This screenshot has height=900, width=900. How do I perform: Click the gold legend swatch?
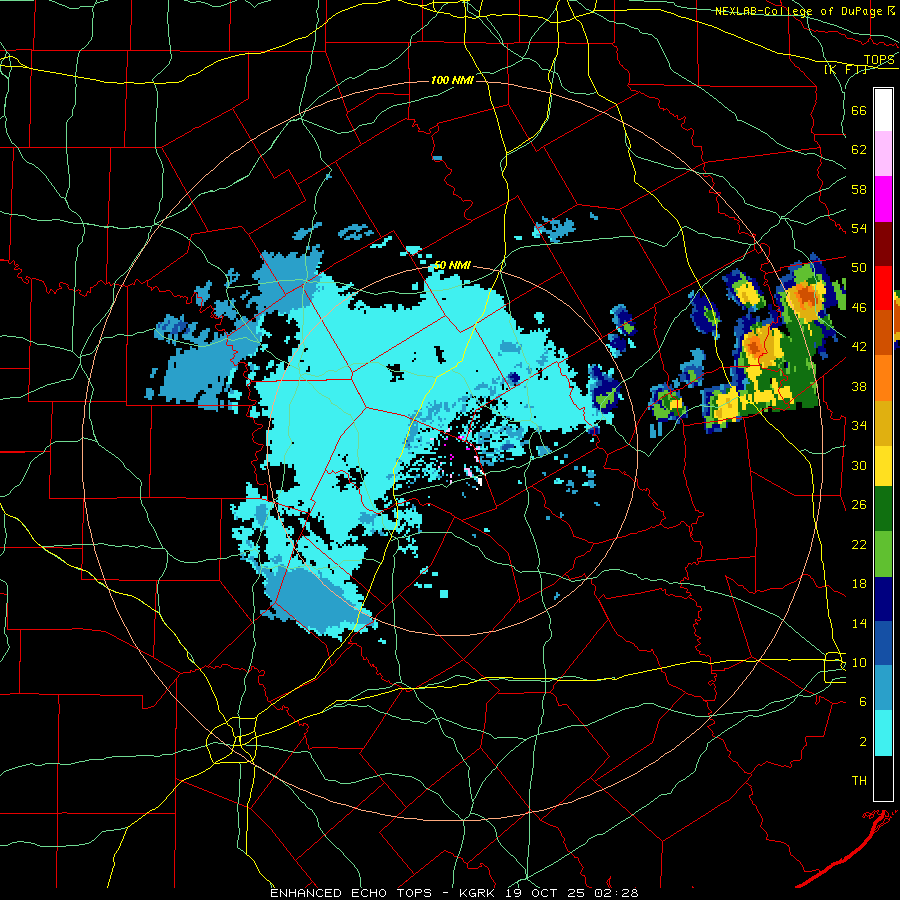pyautogui.click(x=883, y=423)
